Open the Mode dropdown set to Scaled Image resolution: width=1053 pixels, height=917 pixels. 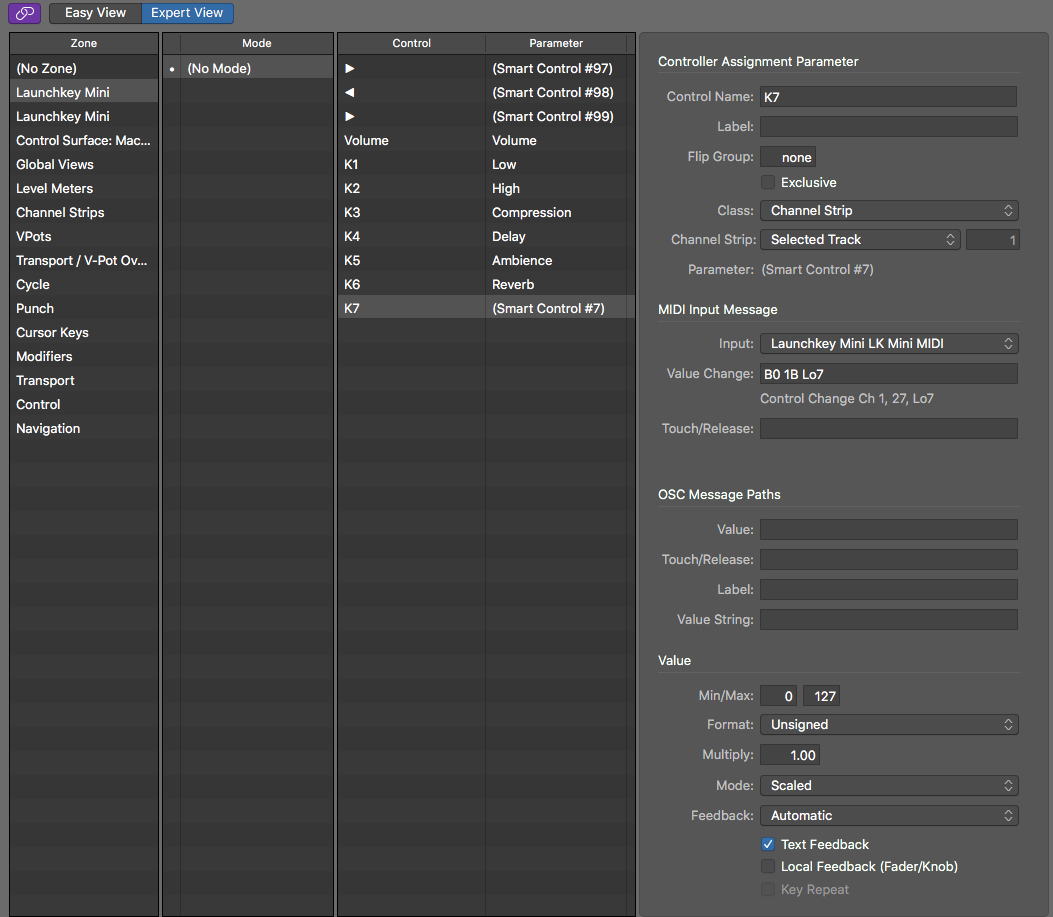[x=888, y=786]
